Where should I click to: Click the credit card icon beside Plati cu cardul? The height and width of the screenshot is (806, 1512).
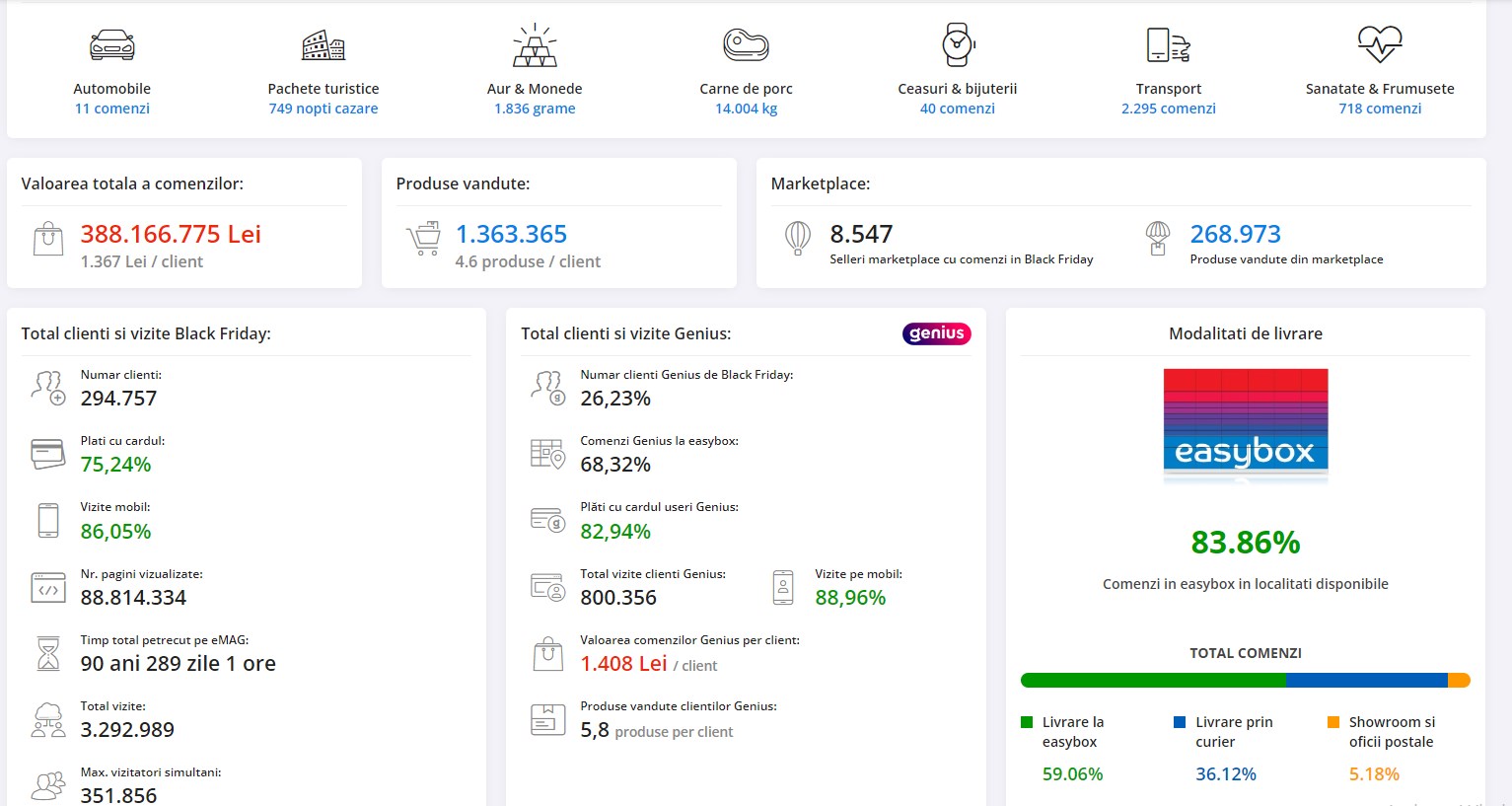pyautogui.click(x=48, y=454)
